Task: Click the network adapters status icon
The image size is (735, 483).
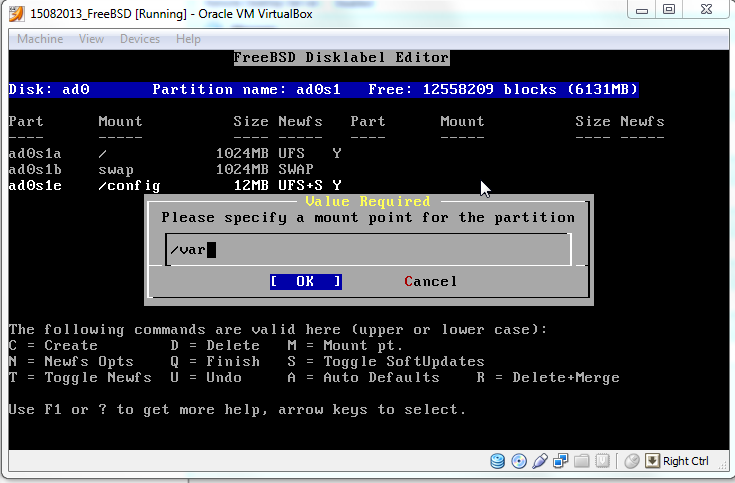Action: point(559,461)
